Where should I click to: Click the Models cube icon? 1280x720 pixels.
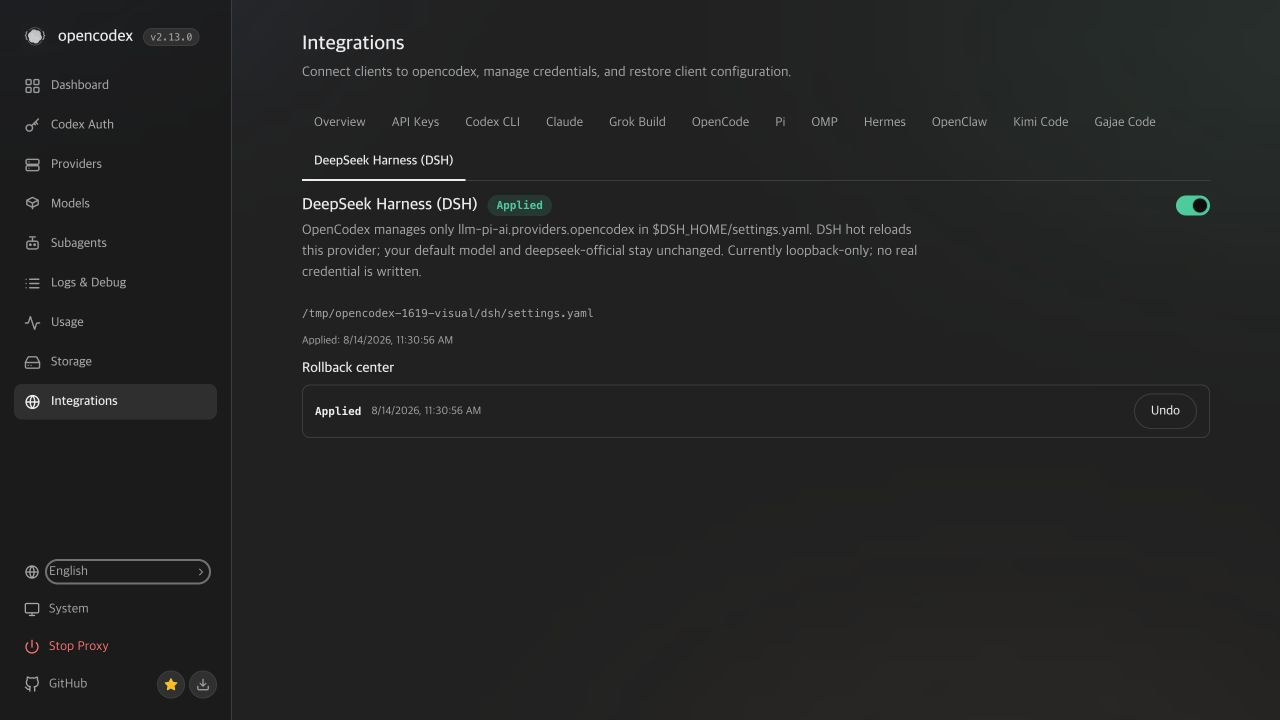(32, 204)
